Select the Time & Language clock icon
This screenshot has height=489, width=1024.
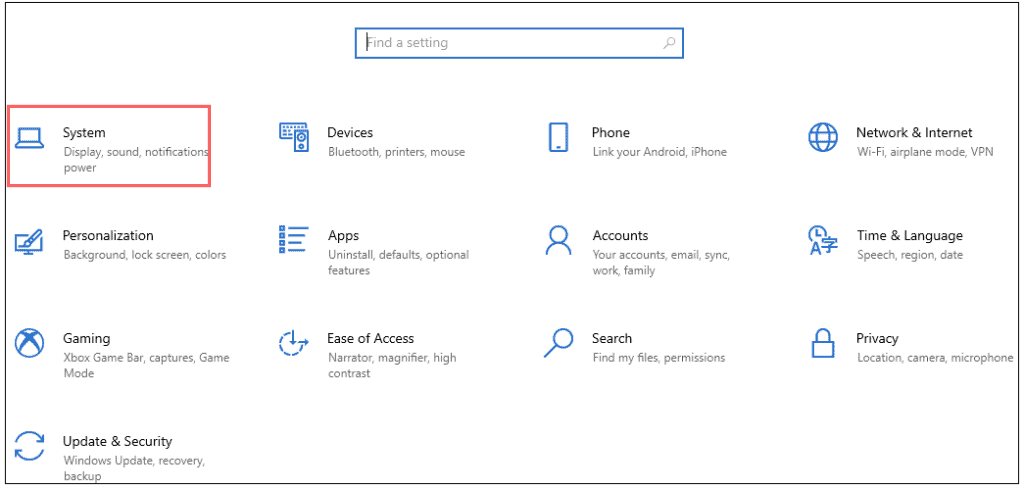coord(822,241)
